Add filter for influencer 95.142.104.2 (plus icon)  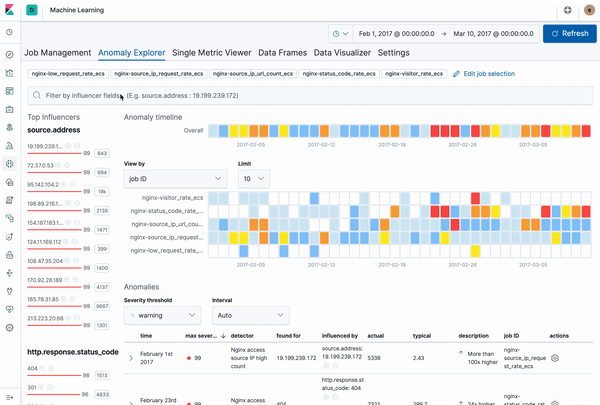coord(64,184)
